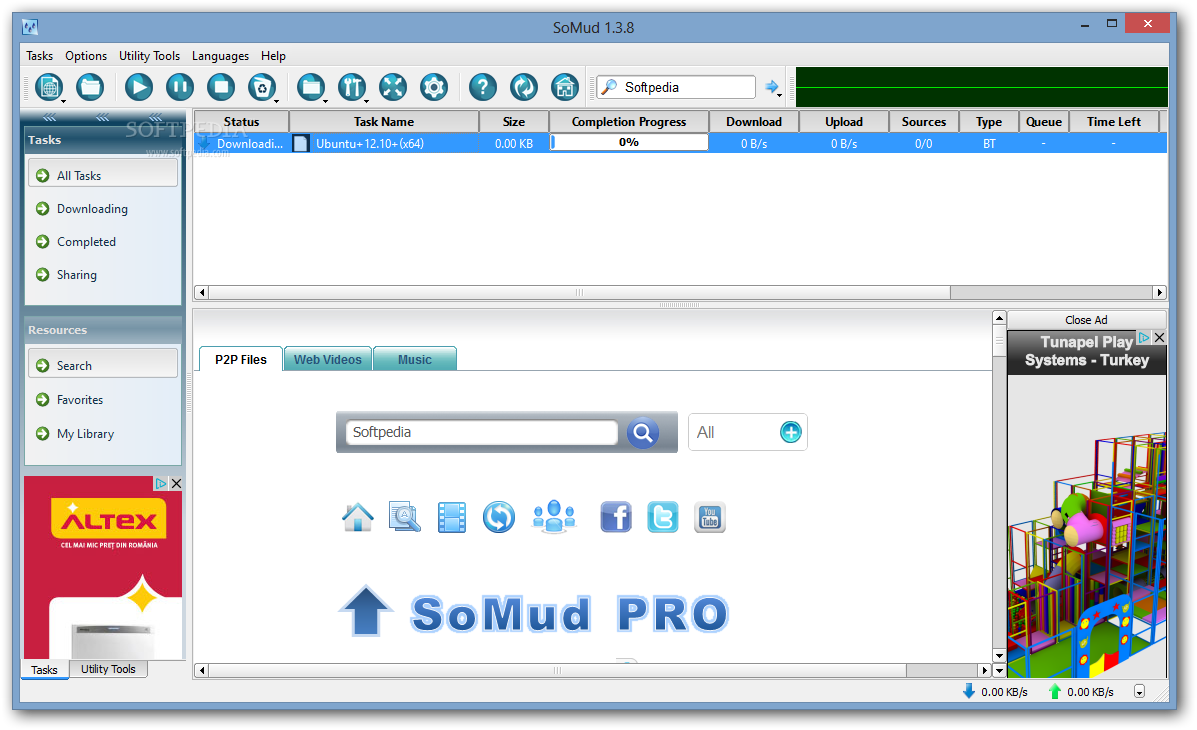This screenshot has height=730, width=1197.
Task: Open the dropdown arrow under utility tools icon
Action: click(366, 101)
